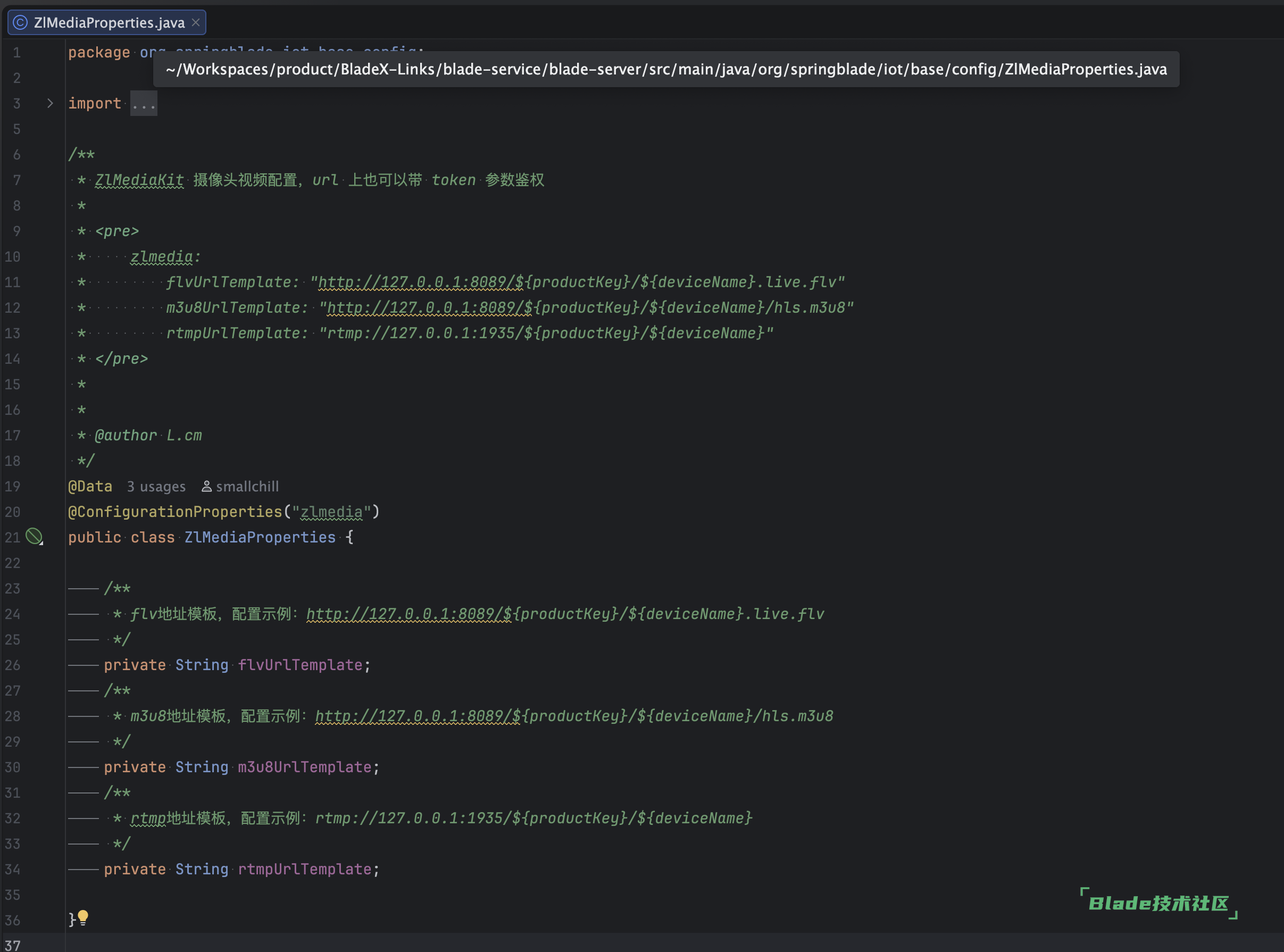Screen dimensions: 1284x952
Task: Click the Blade技术社区 watermark logo
Action: (1158, 903)
